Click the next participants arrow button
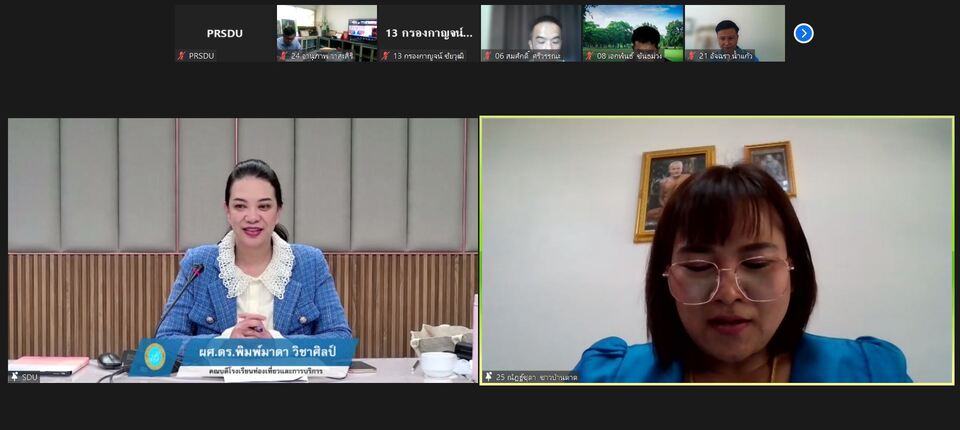Image resolution: width=960 pixels, height=430 pixels. 803,33
